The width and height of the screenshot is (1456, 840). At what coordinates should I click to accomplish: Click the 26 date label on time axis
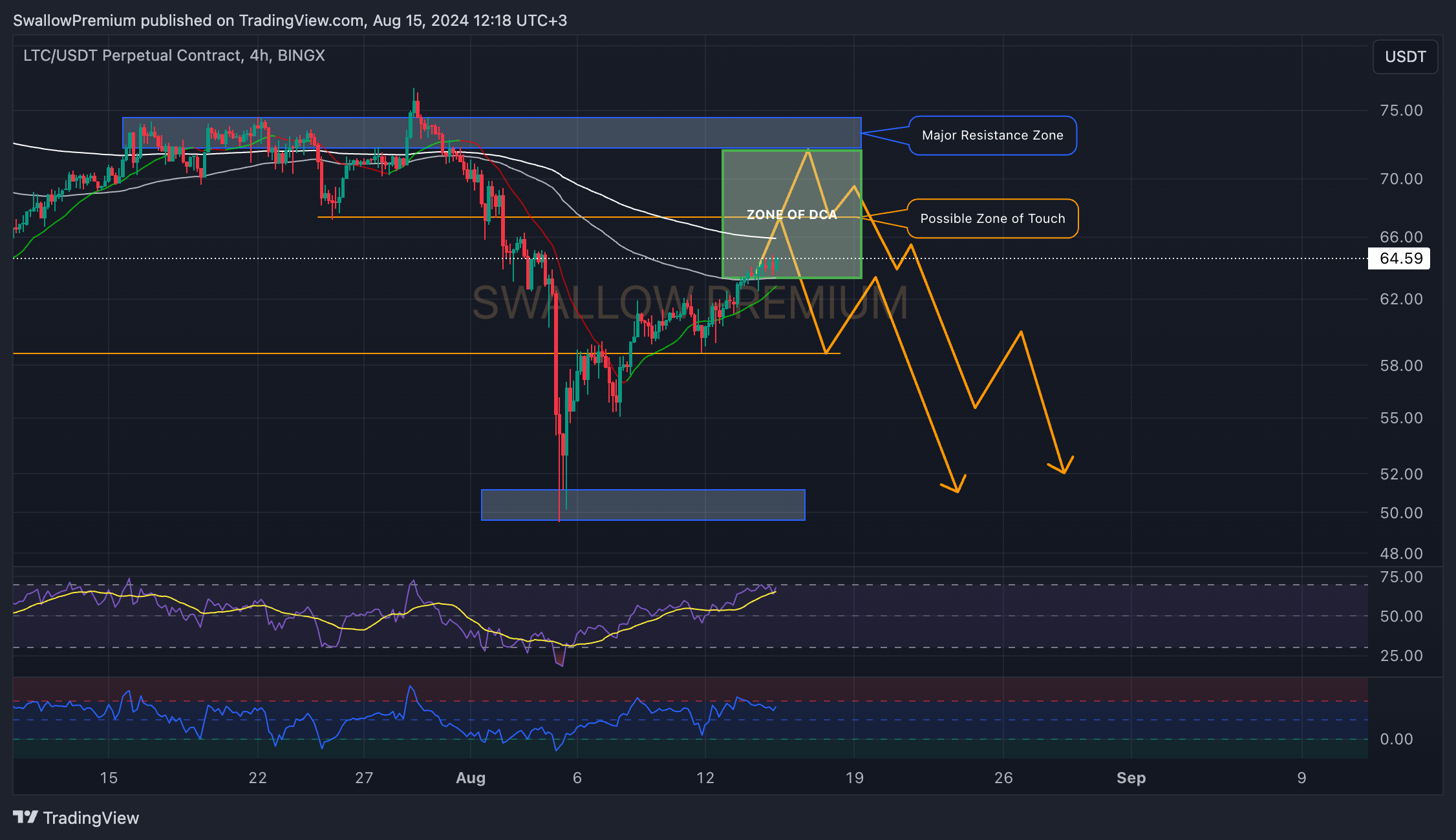click(x=1003, y=778)
